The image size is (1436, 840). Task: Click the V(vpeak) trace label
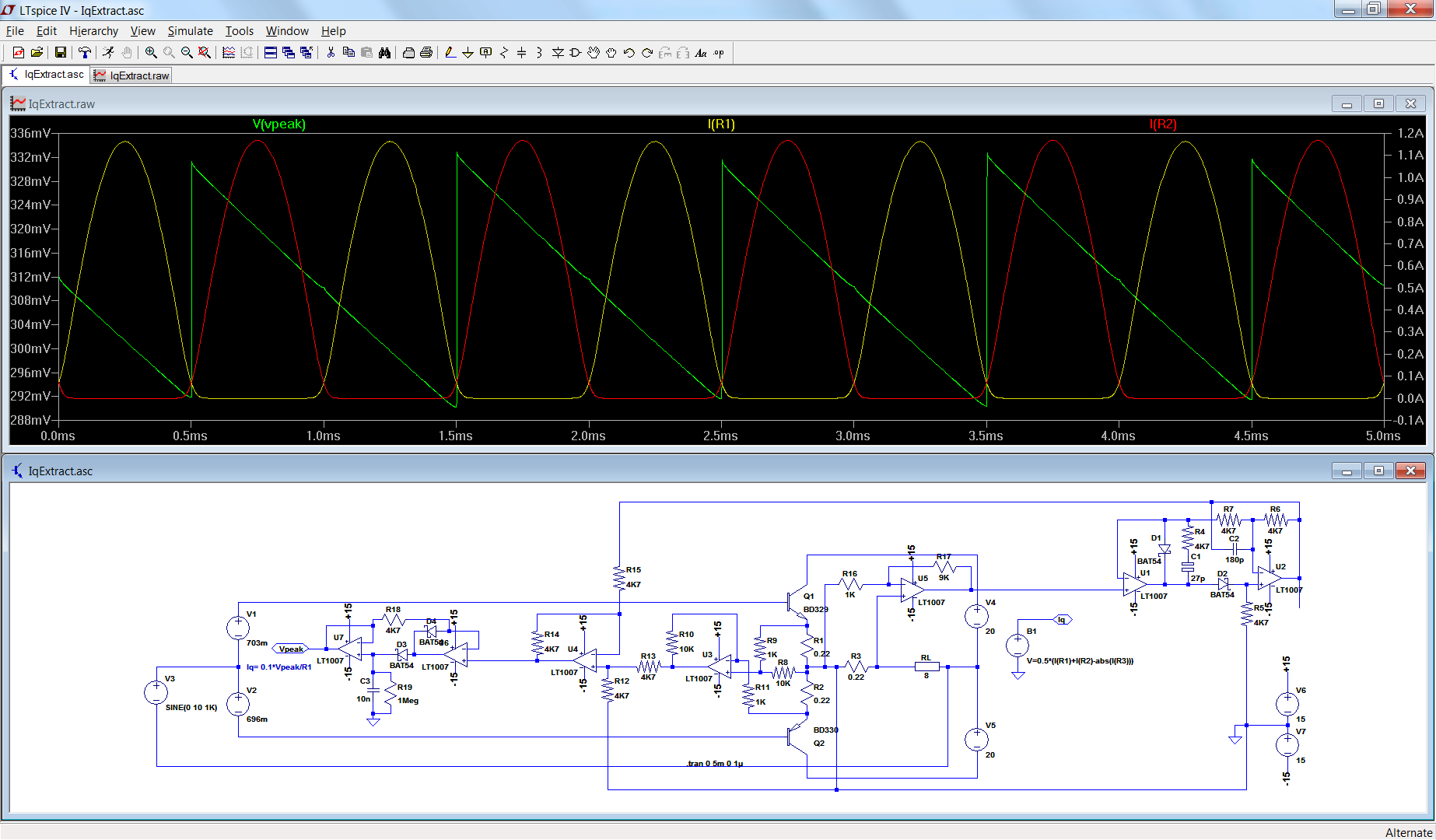click(x=278, y=124)
